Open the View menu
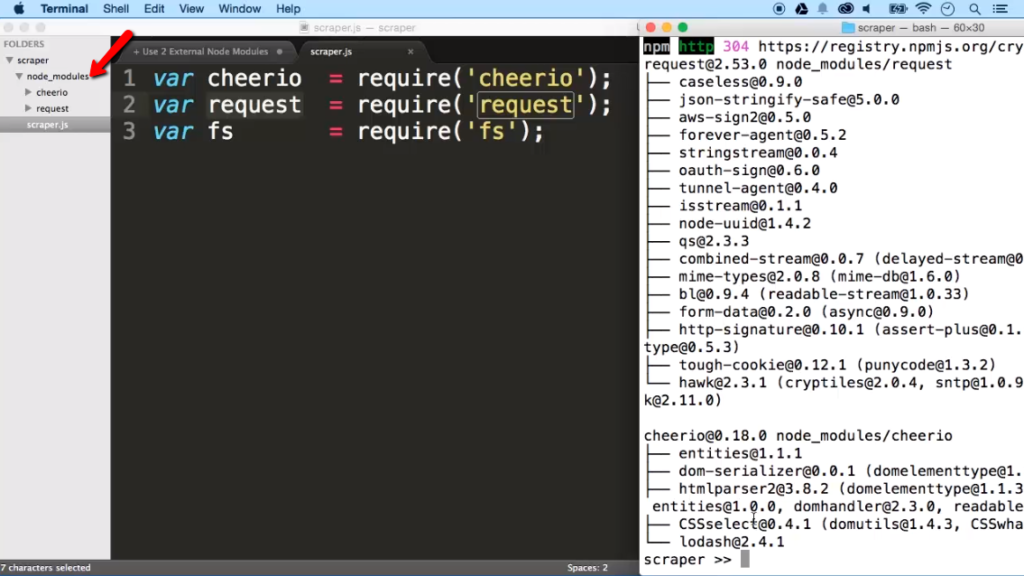 coord(191,9)
